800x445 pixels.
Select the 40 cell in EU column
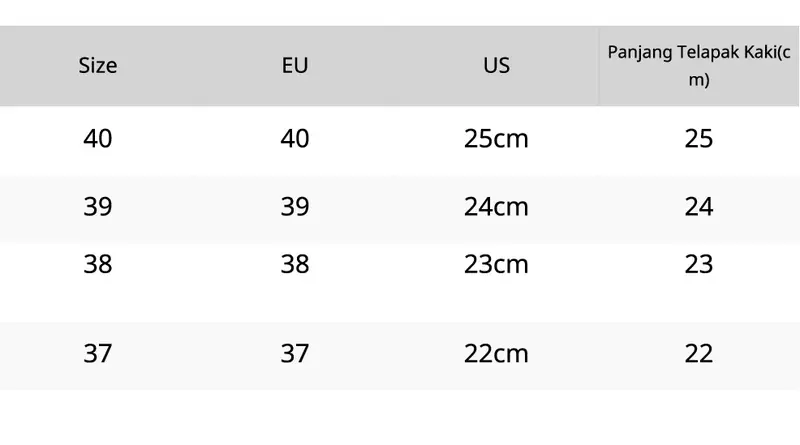[x=295, y=139]
